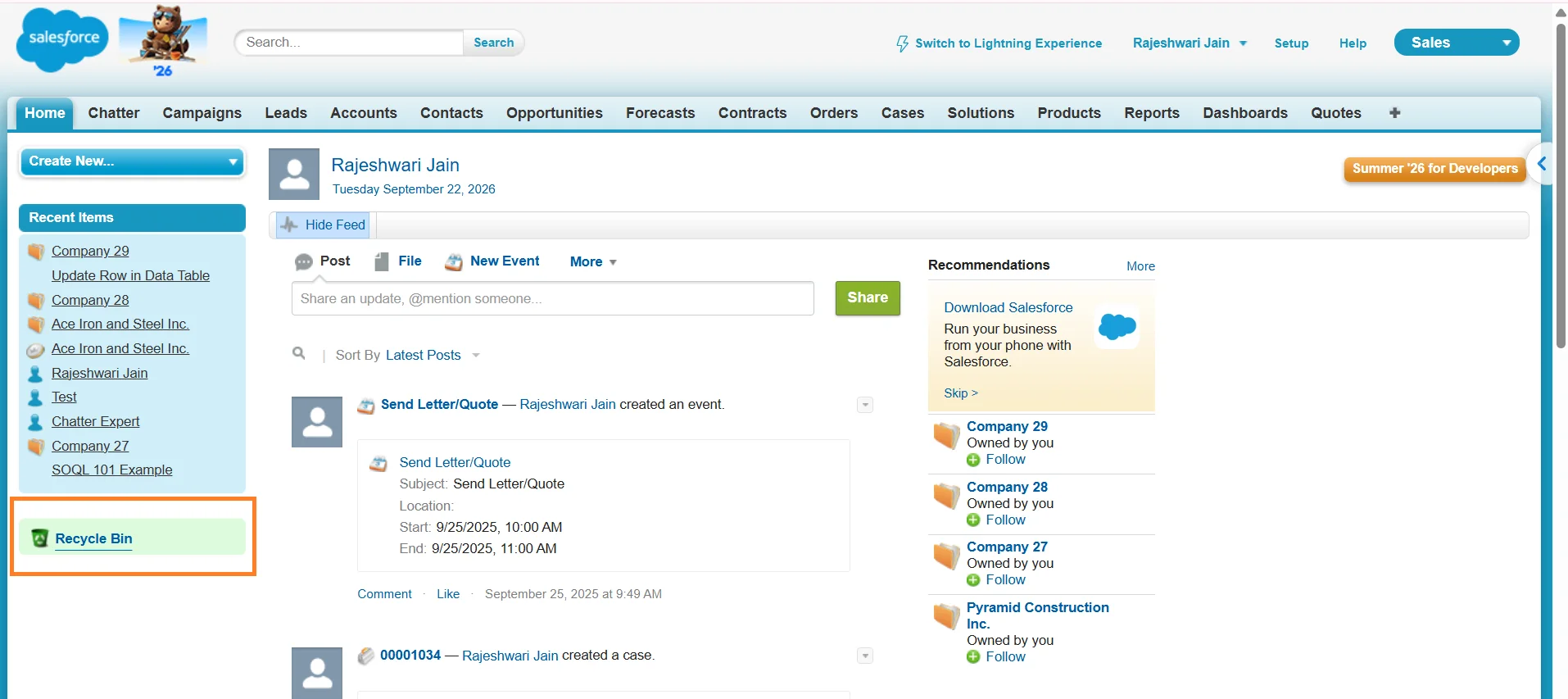Screen dimensions: 1568x699
Task: Click the page vertical scrollbar
Action: click(x=1561, y=184)
